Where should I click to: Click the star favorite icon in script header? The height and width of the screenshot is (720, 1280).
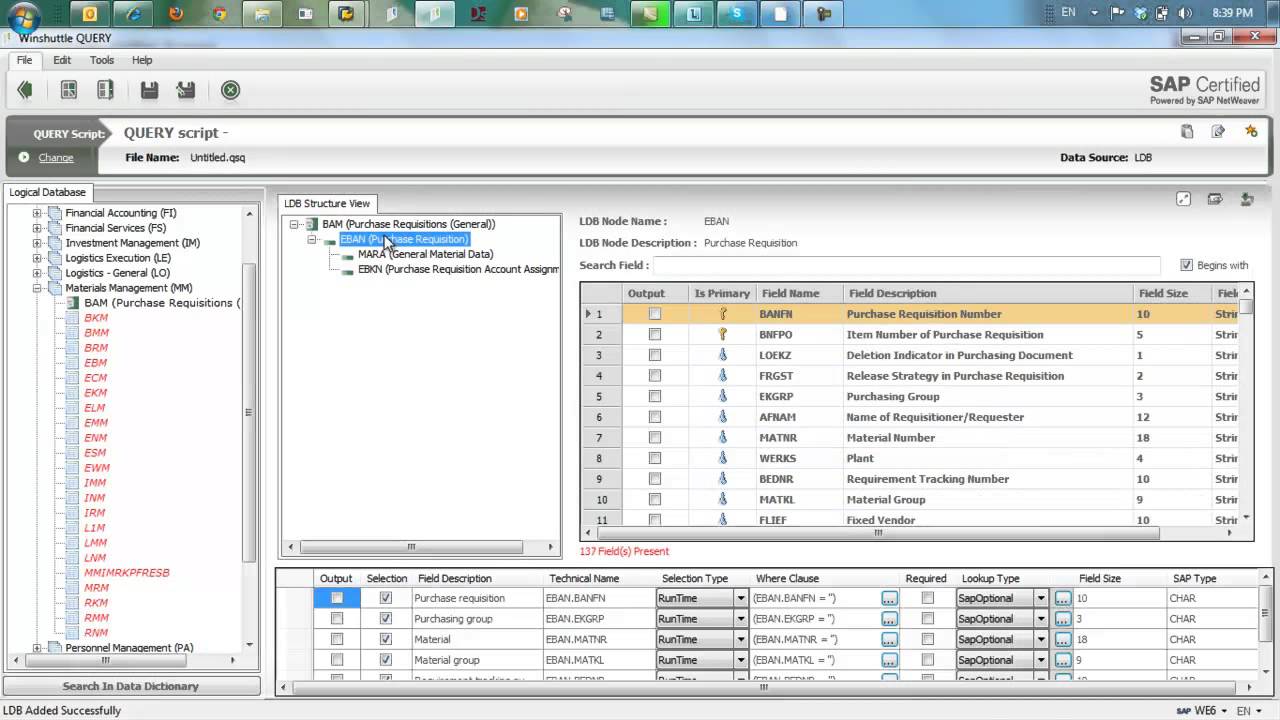tap(1251, 131)
